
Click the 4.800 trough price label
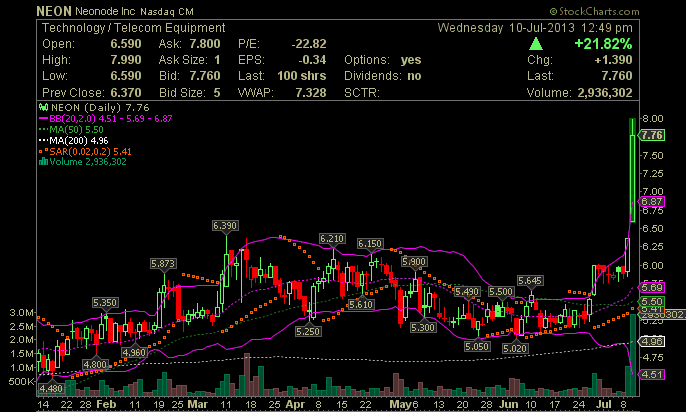pyautogui.click(x=95, y=365)
